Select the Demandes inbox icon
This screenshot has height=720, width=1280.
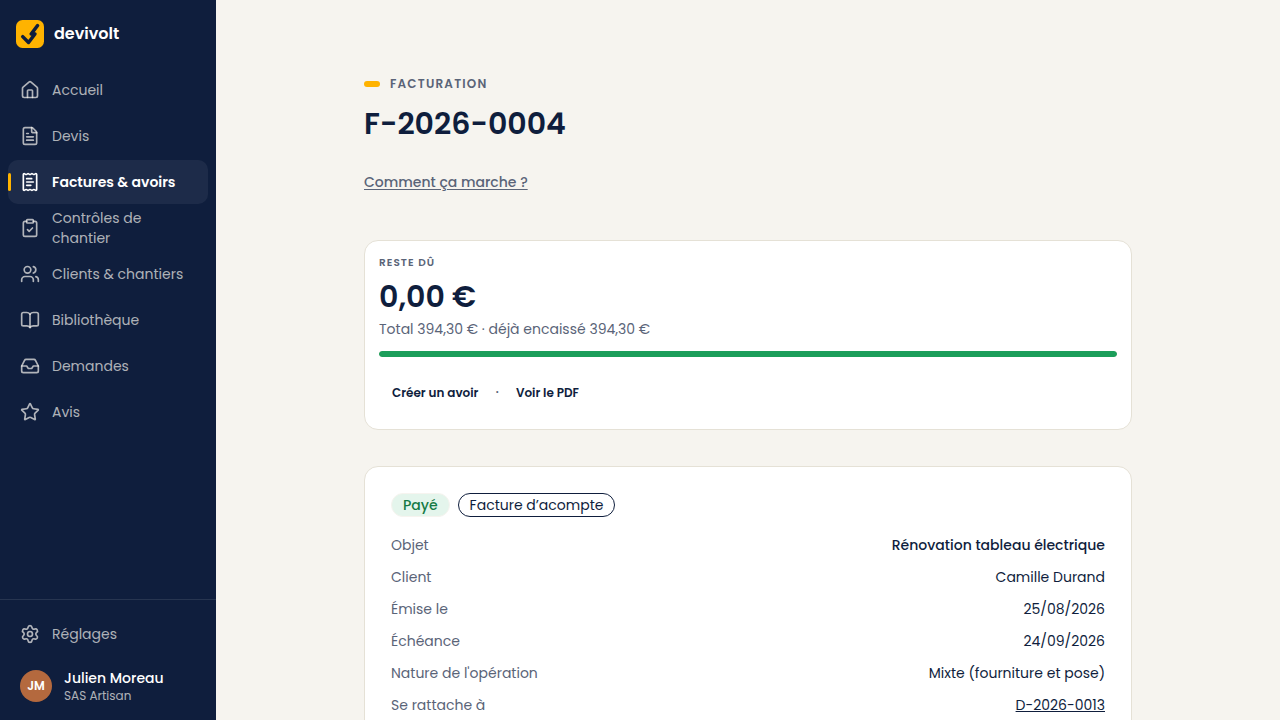(30, 366)
